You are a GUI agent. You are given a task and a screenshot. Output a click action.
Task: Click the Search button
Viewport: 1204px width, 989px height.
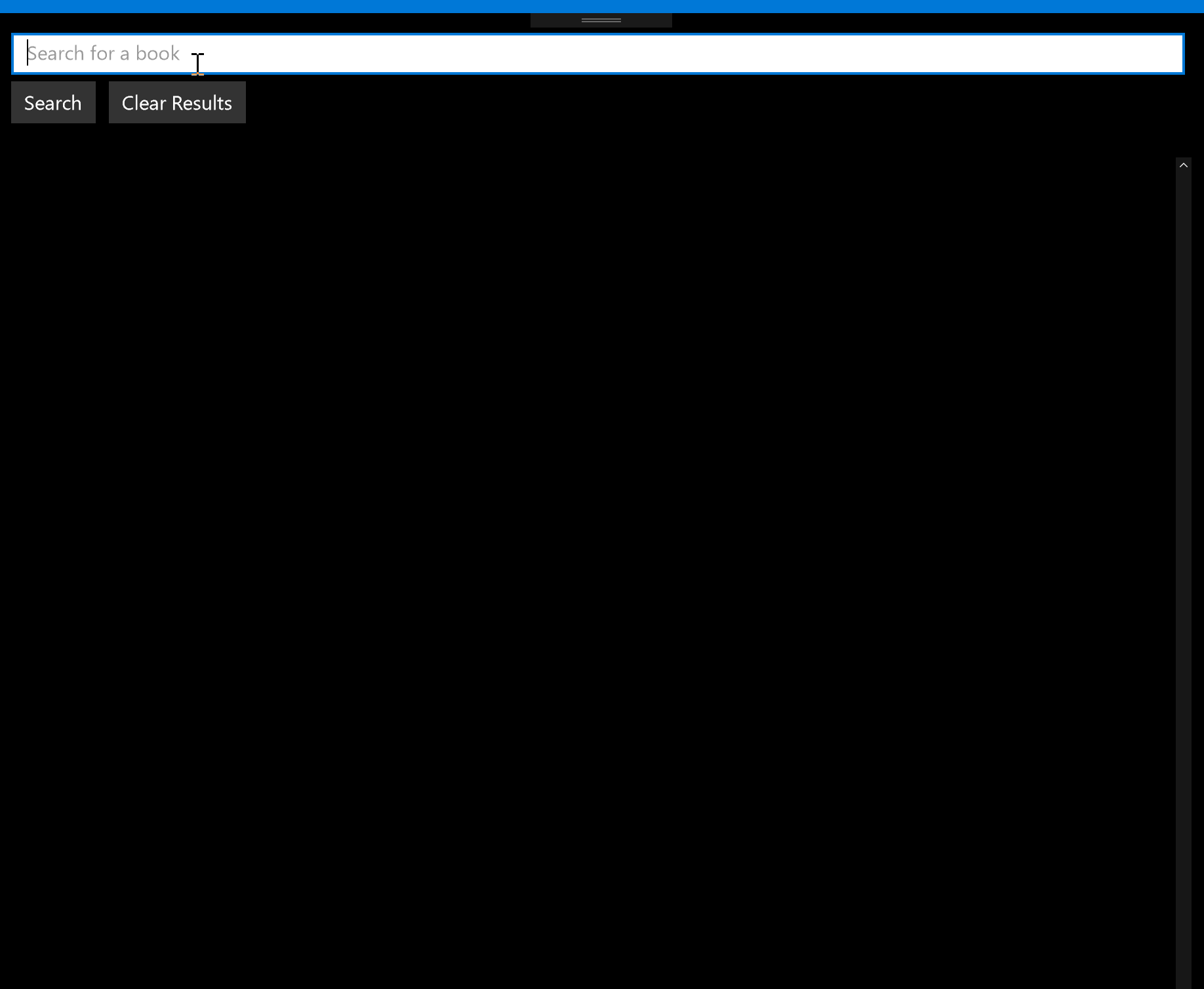[x=53, y=102]
